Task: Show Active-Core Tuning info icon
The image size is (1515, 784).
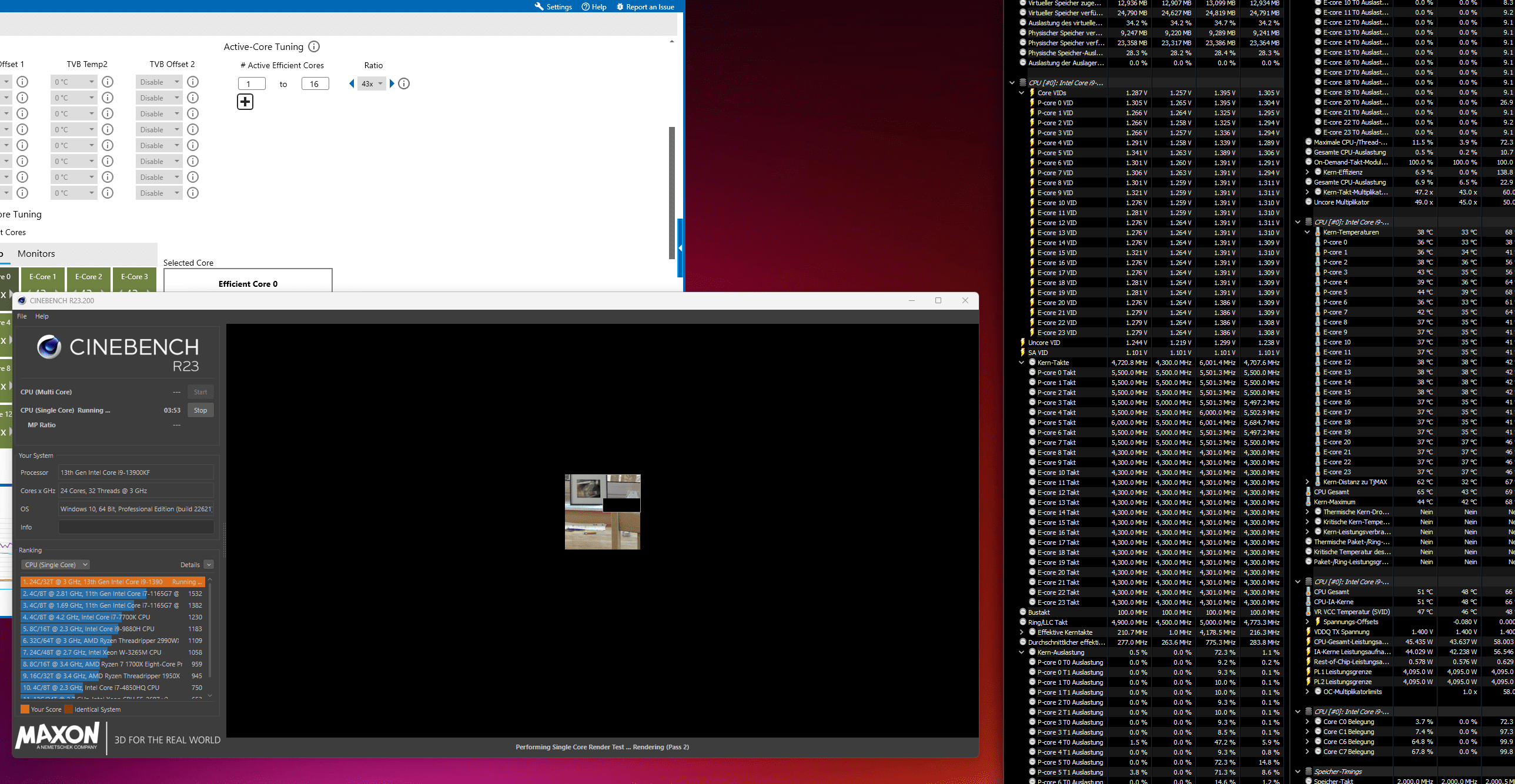Action: pyautogui.click(x=314, y=46)
